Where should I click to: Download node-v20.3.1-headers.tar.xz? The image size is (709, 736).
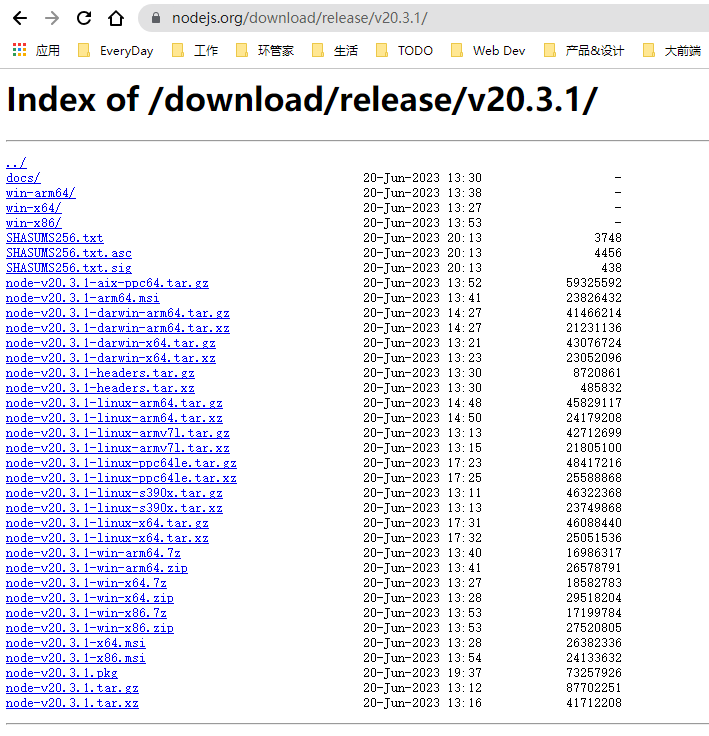(x=100, y=388)
